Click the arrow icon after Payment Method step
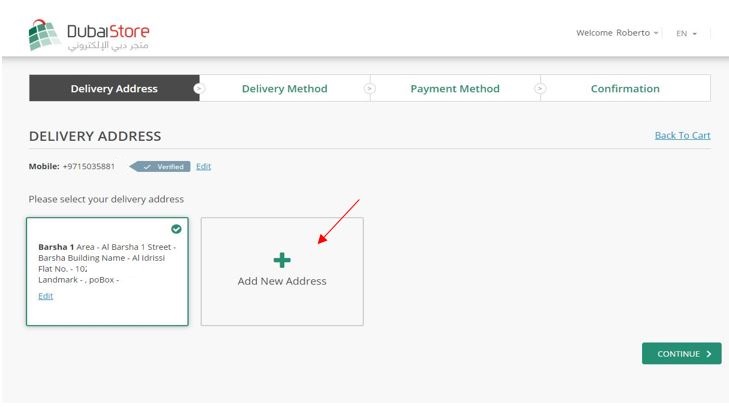Image resolution: width=729 pixels, height=407 pixels. point(540,88)
